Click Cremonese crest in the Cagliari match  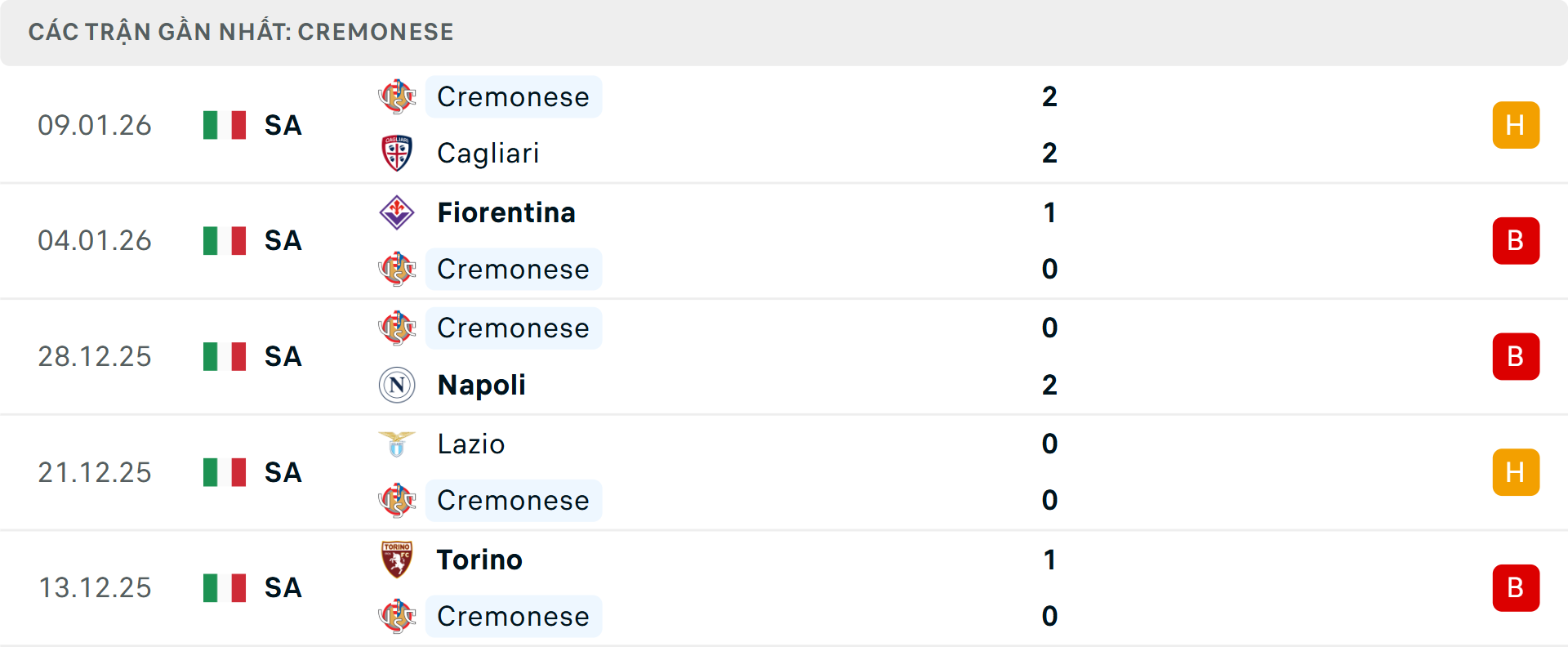pos(397,96)
